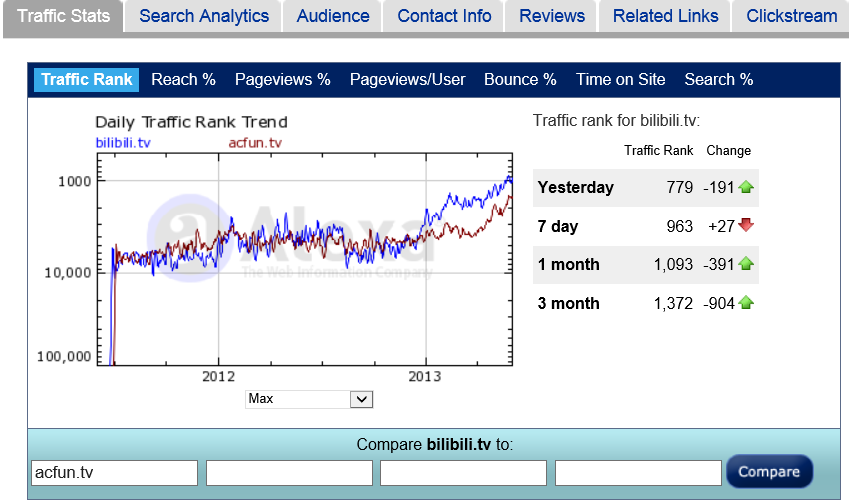
Task: Click the bilibili.tv chart legend label
Action: (x=123, y=143)
